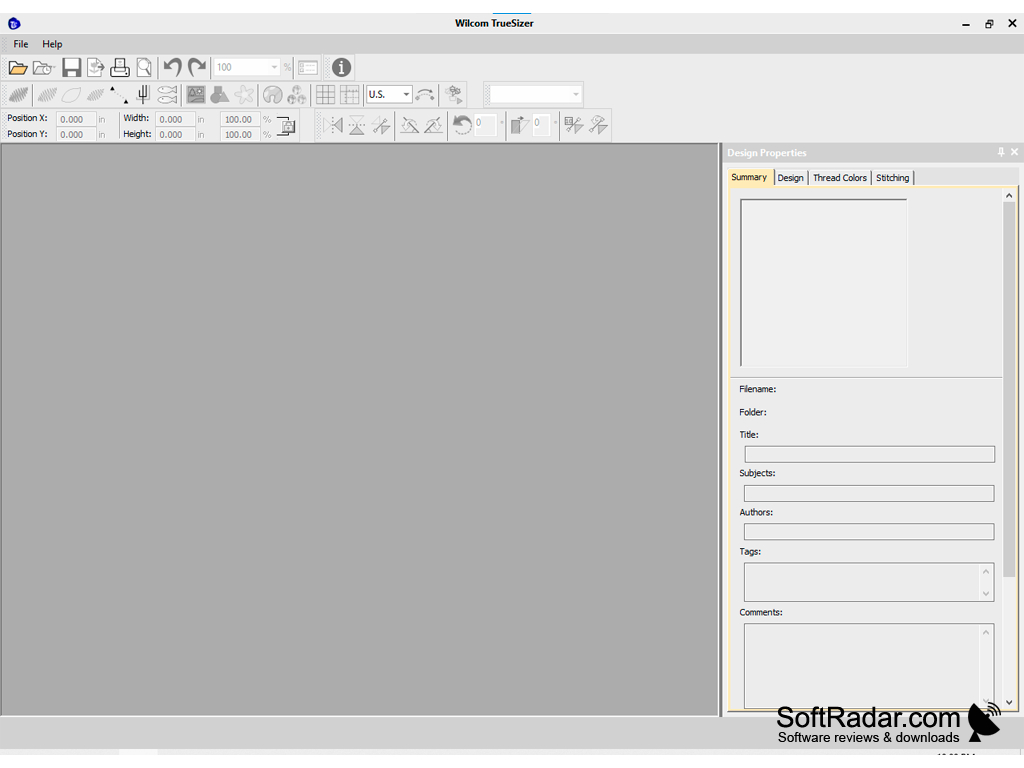1024x768 pixels.
Task: Toggle the show bitmaps picture icon
Action: tap(195, 95)
